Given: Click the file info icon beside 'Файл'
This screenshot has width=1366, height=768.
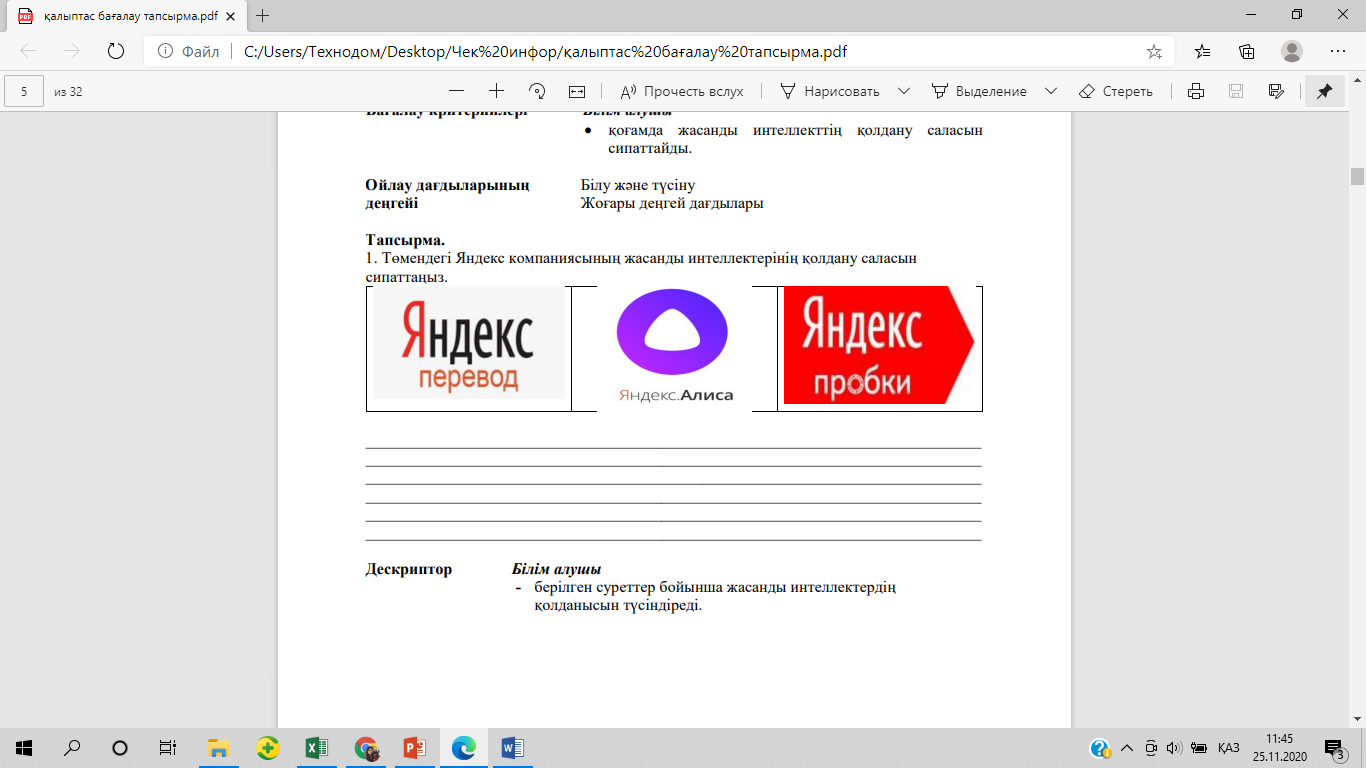Looking at the screenshot, I should (x=165, y=51).
